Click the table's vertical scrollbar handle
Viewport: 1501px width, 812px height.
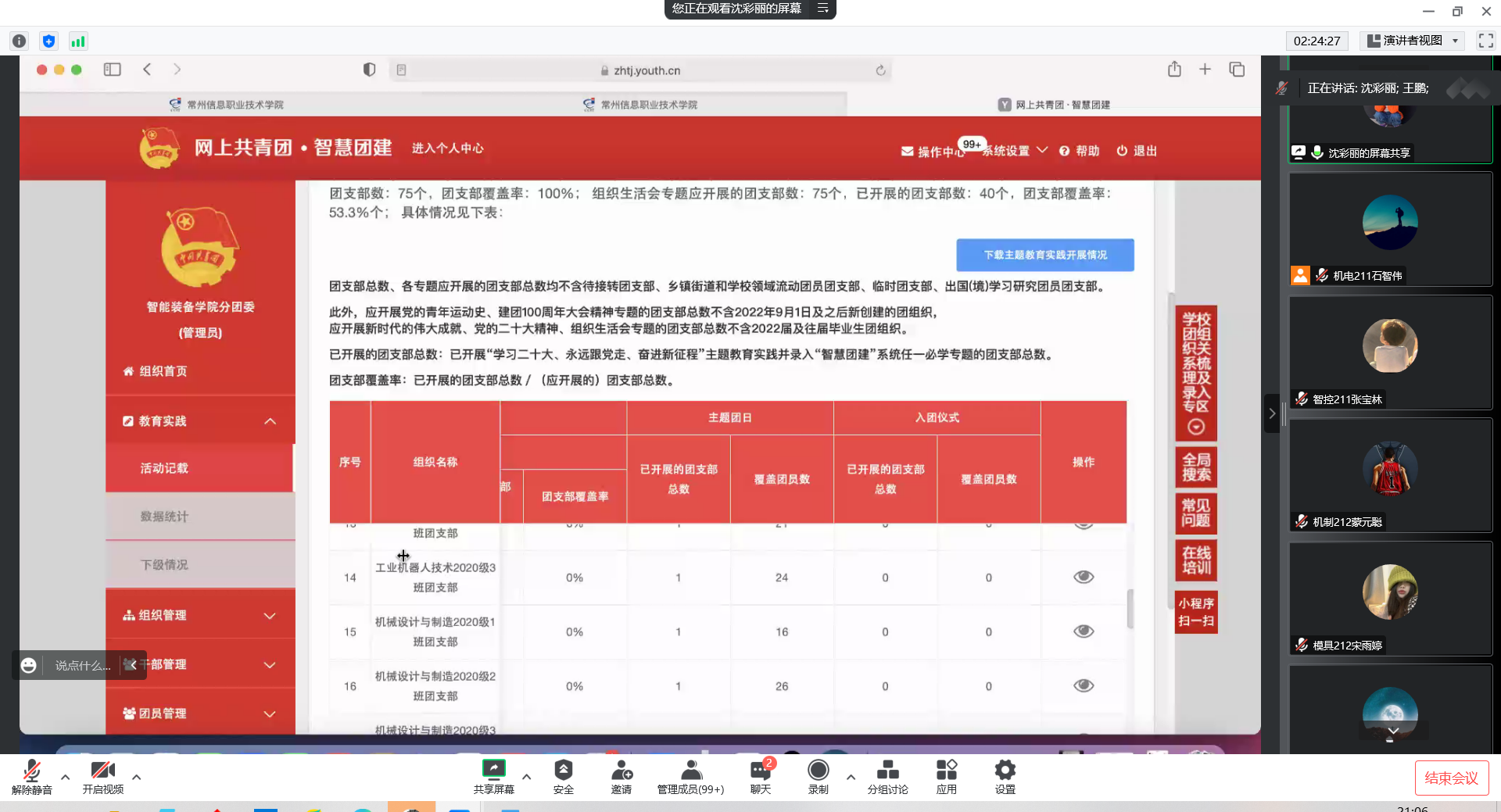pos(1130,608)
